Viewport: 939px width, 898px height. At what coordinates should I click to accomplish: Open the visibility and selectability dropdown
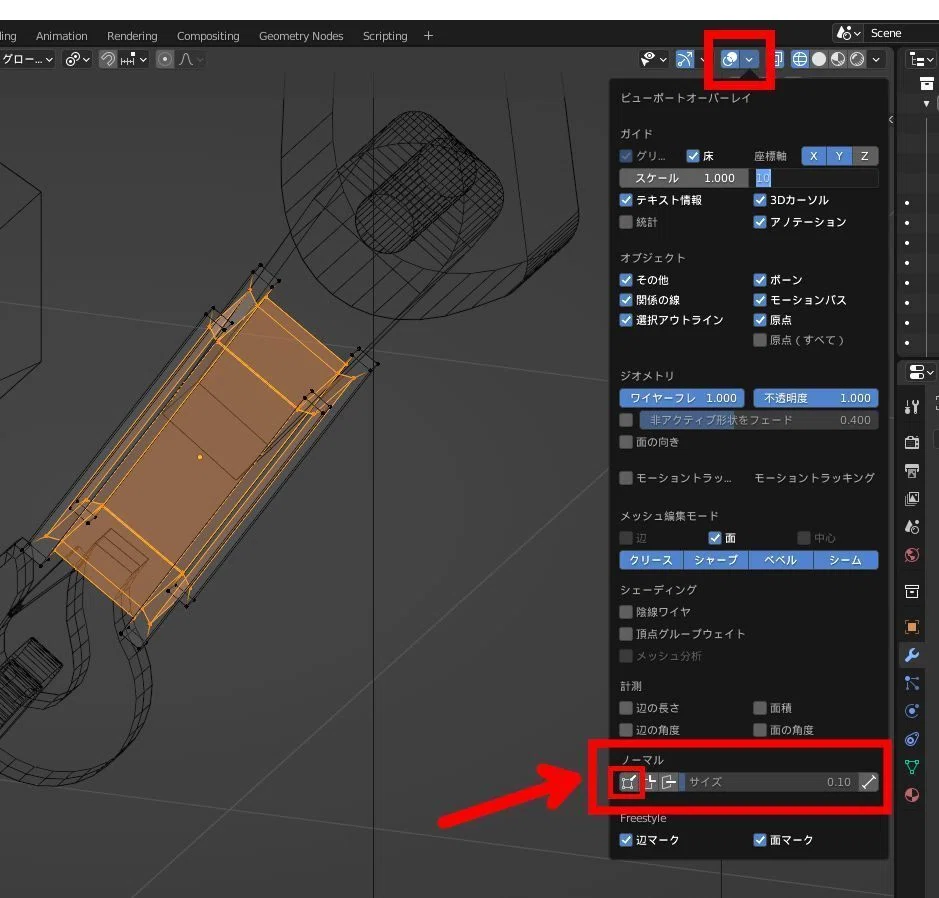click(x=653, y=59)
